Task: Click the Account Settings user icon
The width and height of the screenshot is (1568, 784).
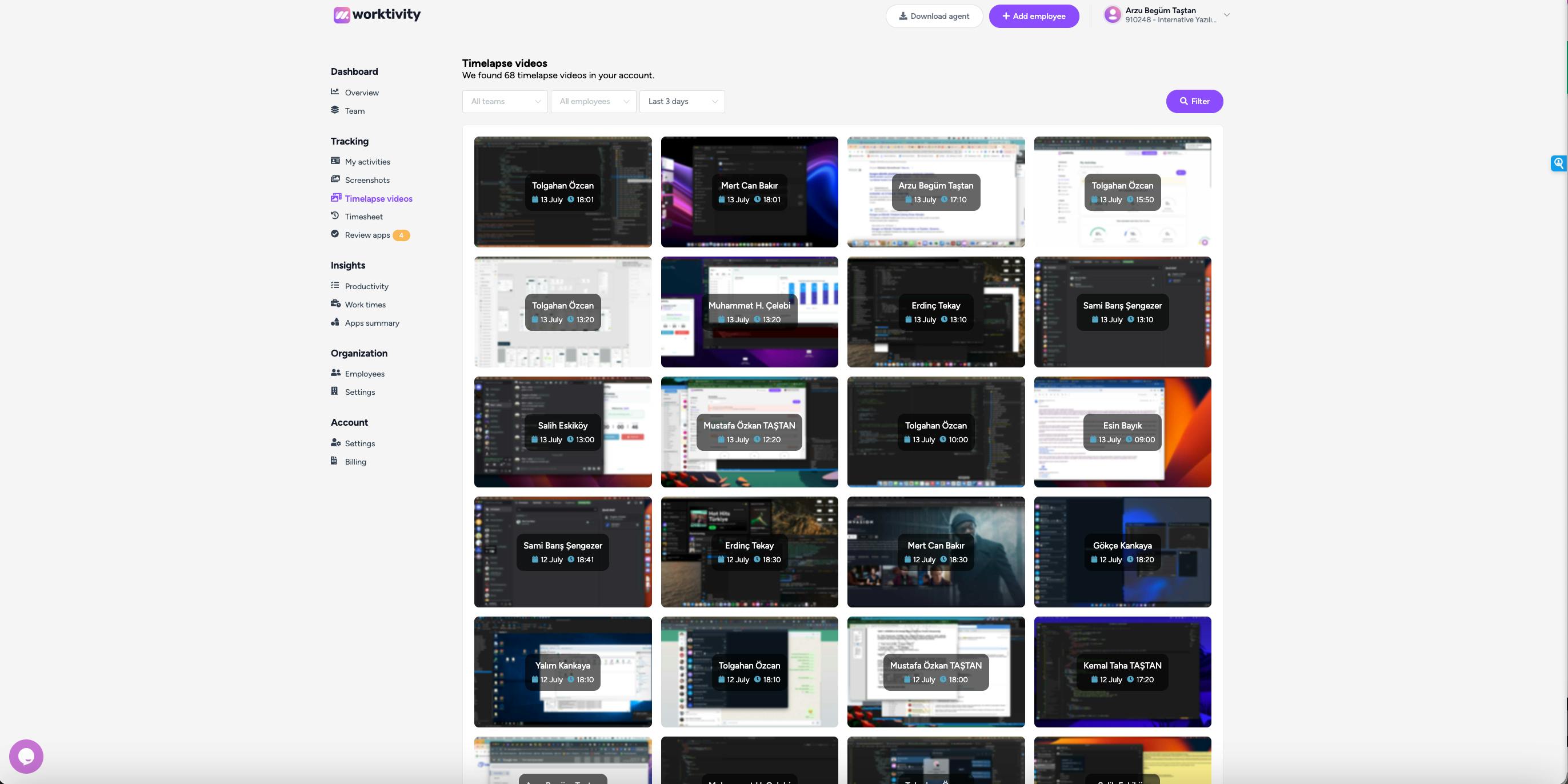Action: (x=335, y=443)
